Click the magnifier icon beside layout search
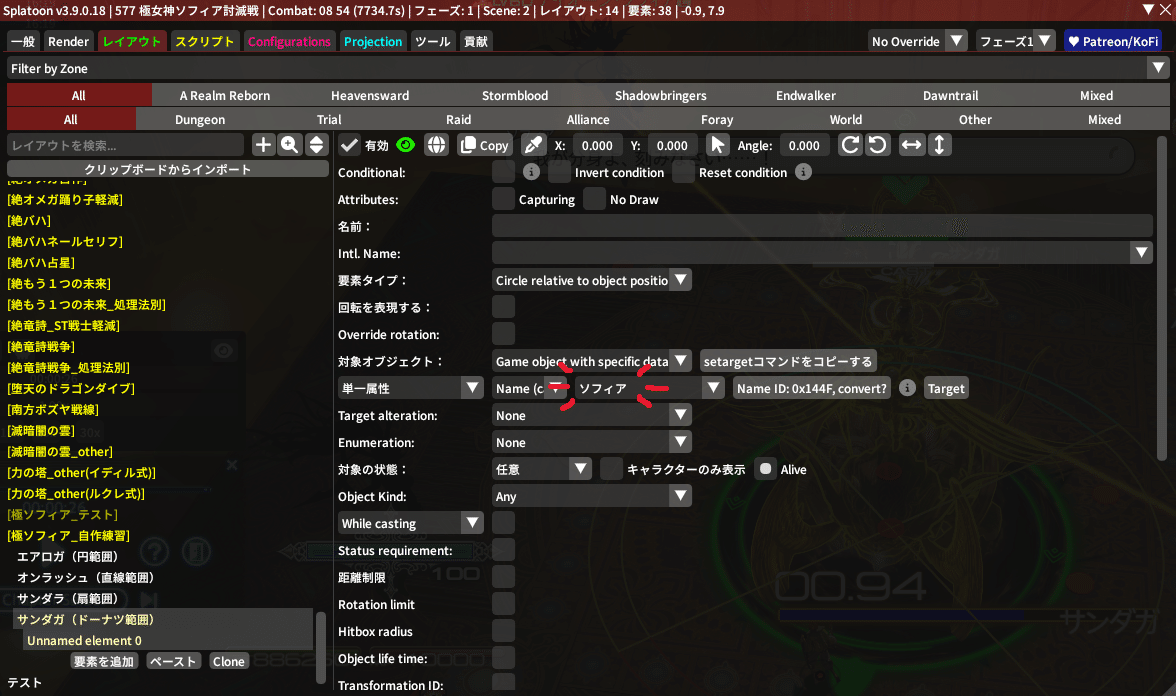Screen dimensions: 1176x696 pos(290,145)
